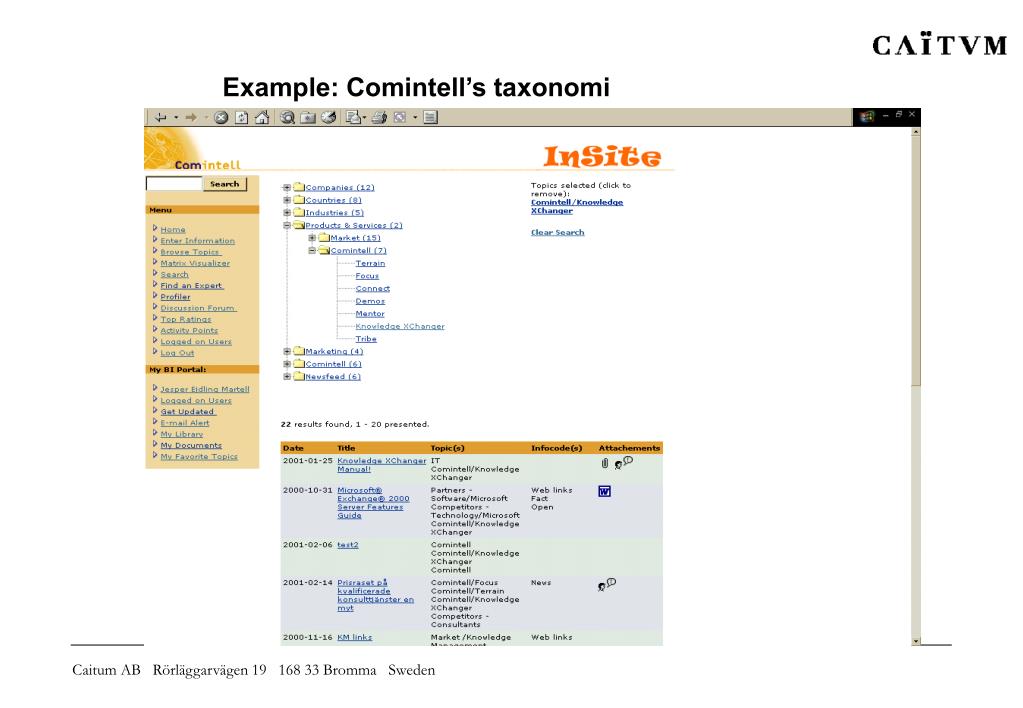
Task: Open Microsoft Exchange 2000 Server Features Guide
Action: [x=373, y=502]
